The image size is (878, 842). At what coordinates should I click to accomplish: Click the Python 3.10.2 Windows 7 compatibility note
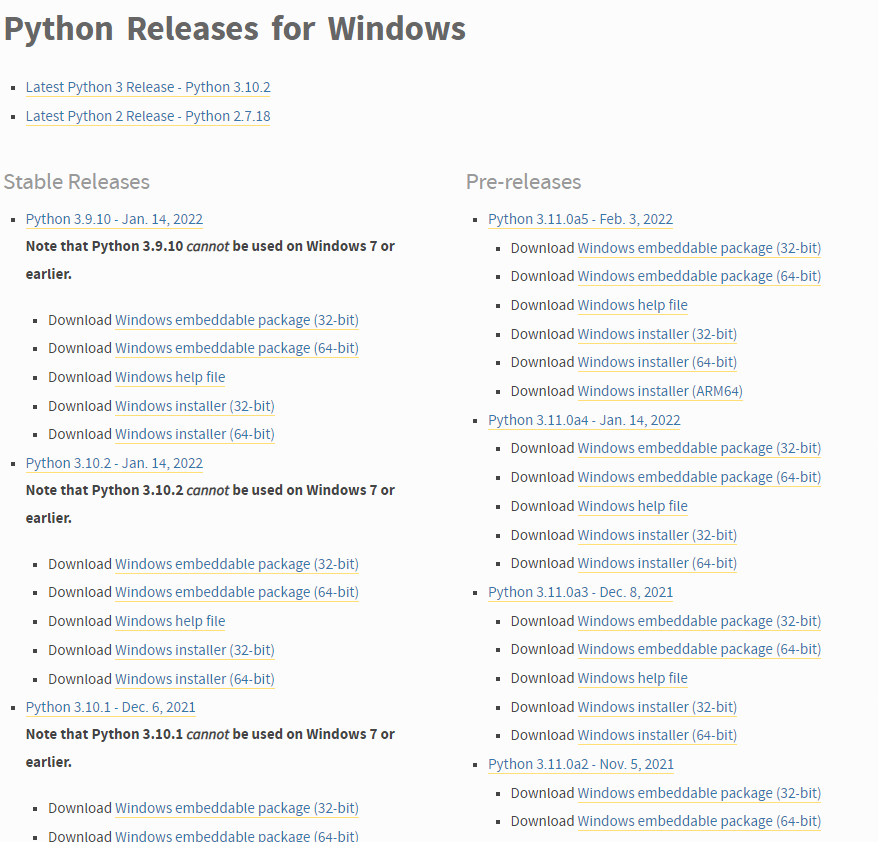pos(210,504)
